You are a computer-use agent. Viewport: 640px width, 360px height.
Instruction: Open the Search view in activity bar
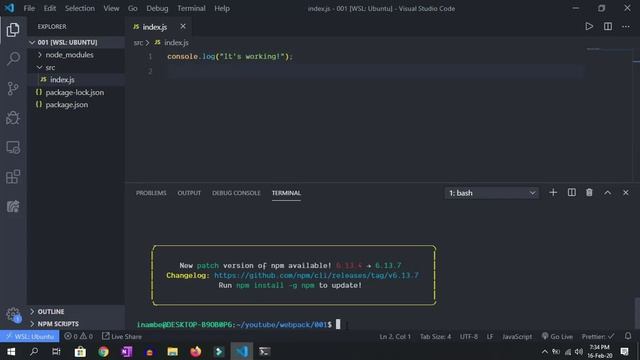coord(13,59)
